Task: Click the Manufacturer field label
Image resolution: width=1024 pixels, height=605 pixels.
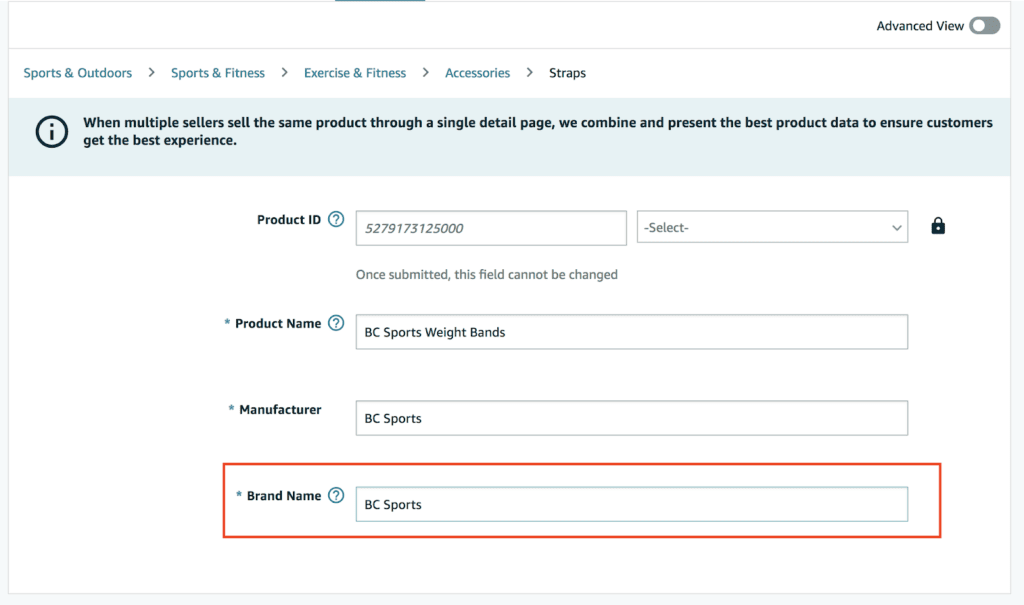Action: pos(279,410)
